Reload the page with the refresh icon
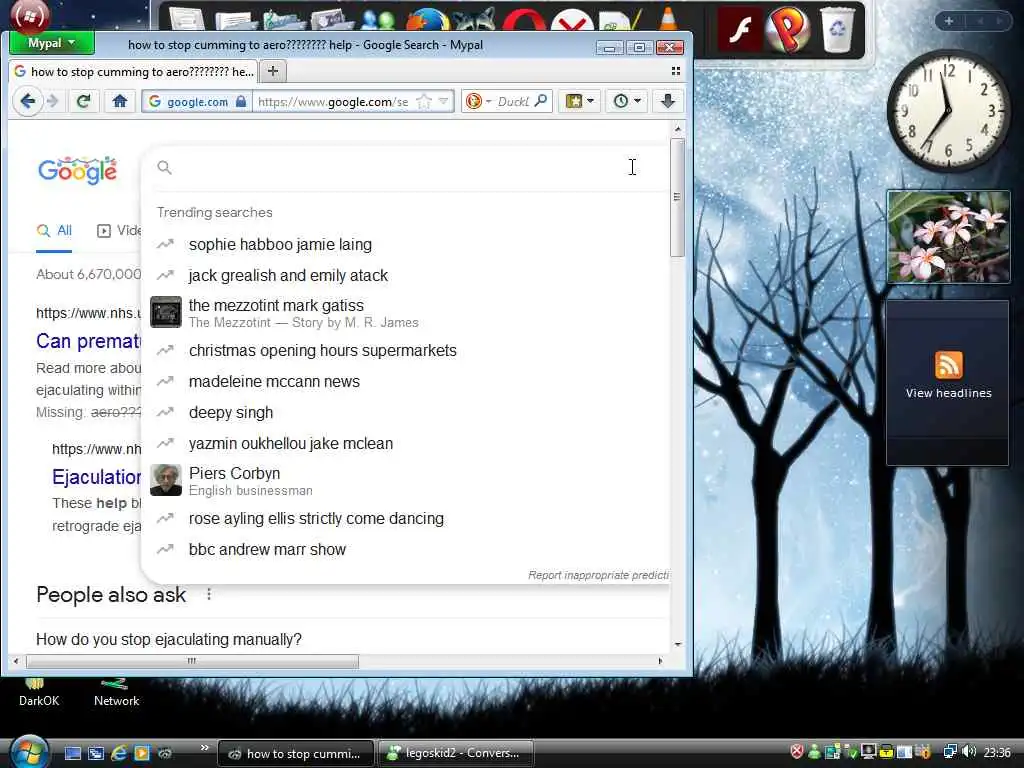Image resolution: width=1024 pixels, height=768 pixels. 84,101
